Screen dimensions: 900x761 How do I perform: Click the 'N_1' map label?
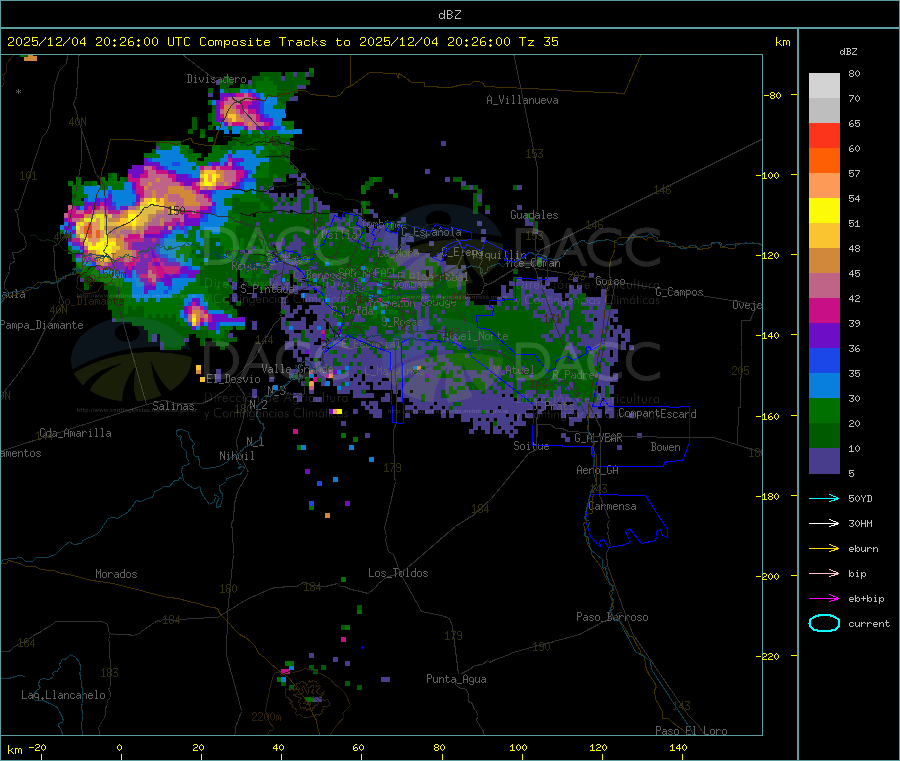255,442
